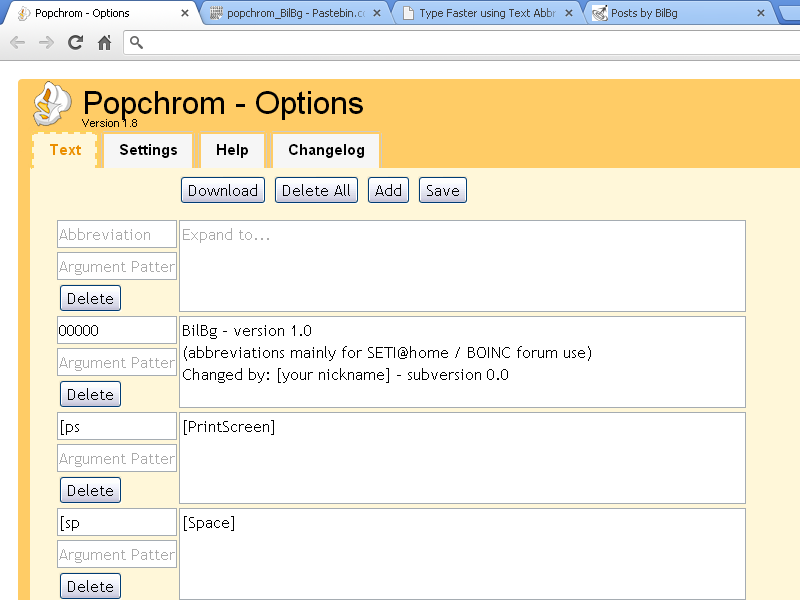Image resolution: width=800 pixels, height=600 pixels.
Task: Switch to Type Faster using Text tab
Action: click(487, 13)
